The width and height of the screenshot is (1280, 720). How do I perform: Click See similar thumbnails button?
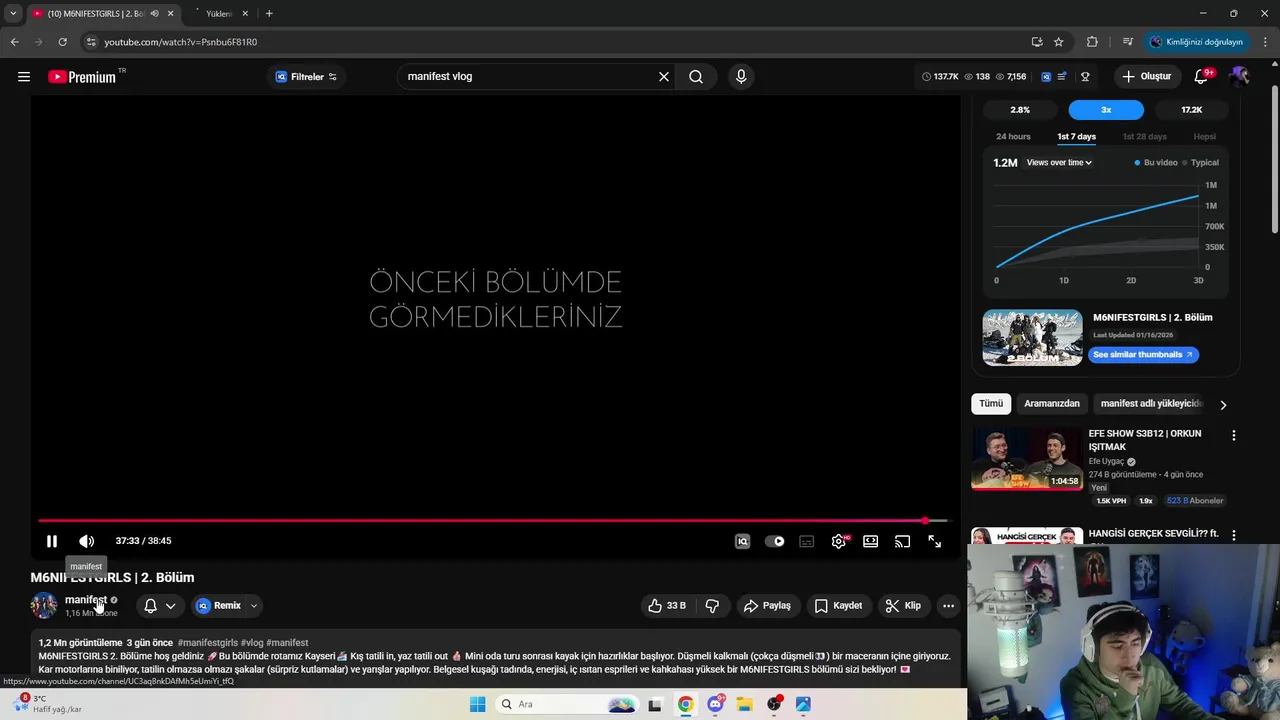[x=1143, y=355]
